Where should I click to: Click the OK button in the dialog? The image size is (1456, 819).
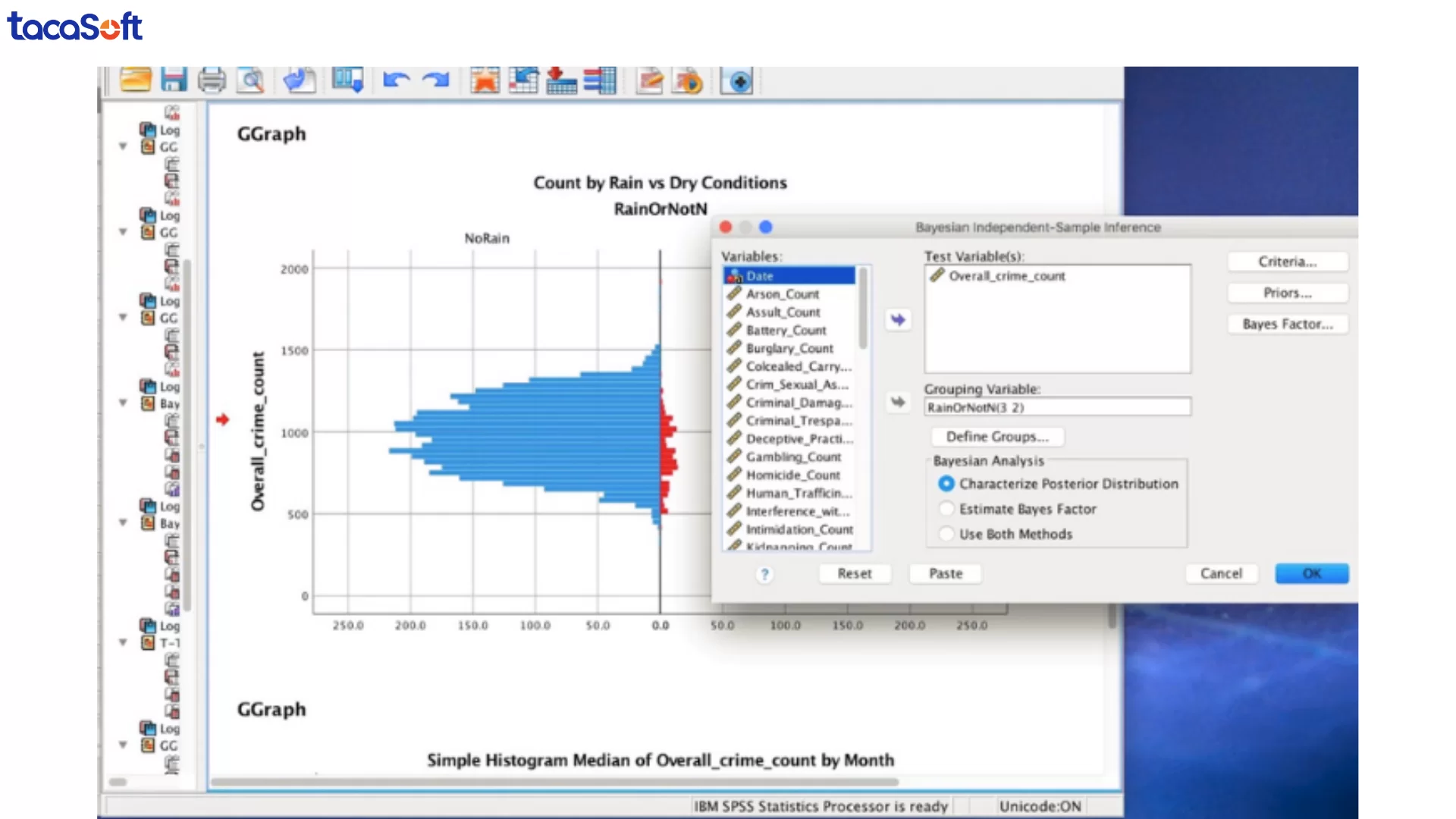tap(1311, 573)
